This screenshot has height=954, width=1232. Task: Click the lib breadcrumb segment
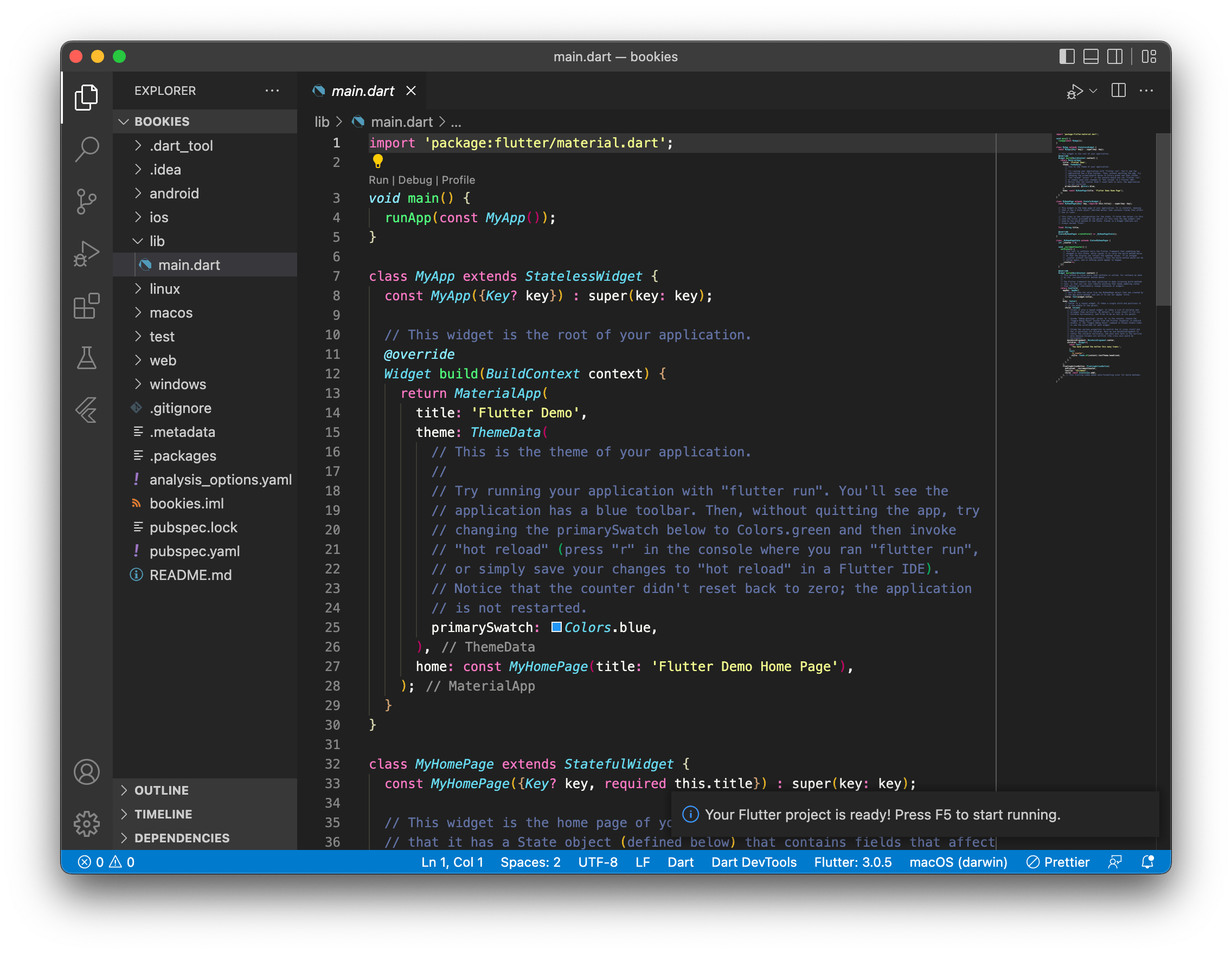tap(322, 122)
